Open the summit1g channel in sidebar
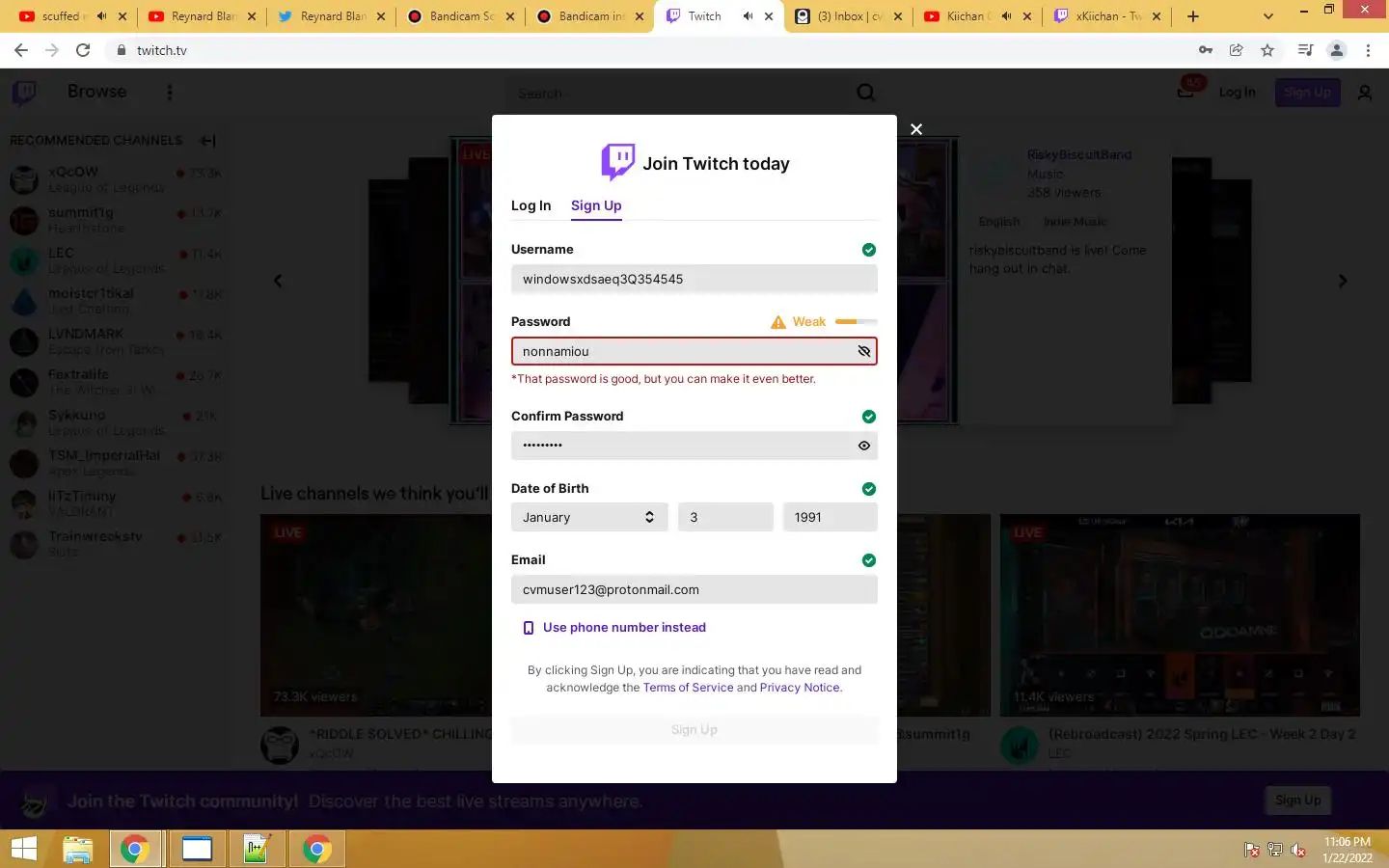The width and height of the screenshot is (1389, 868). click(x=116, y=220)
